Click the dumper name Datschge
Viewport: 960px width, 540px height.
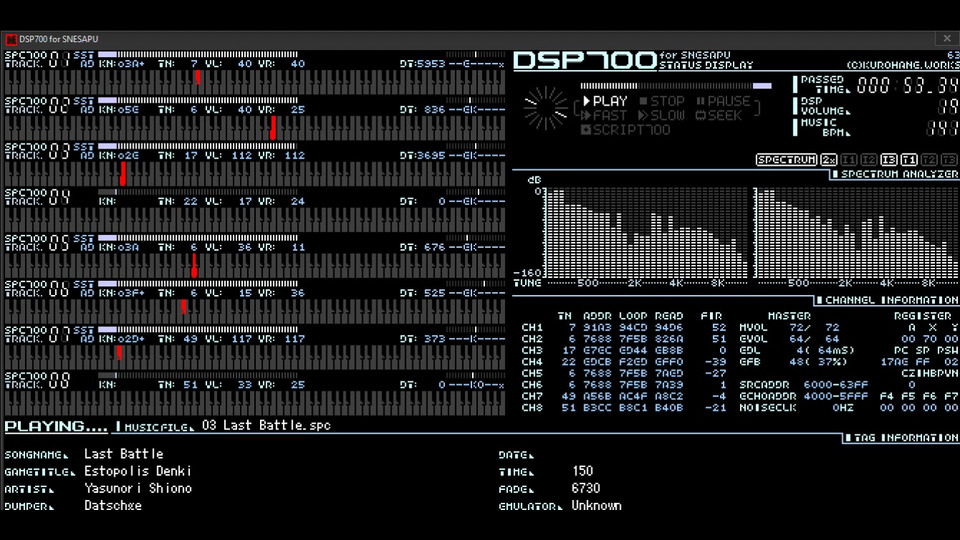(x=113, y=506)
